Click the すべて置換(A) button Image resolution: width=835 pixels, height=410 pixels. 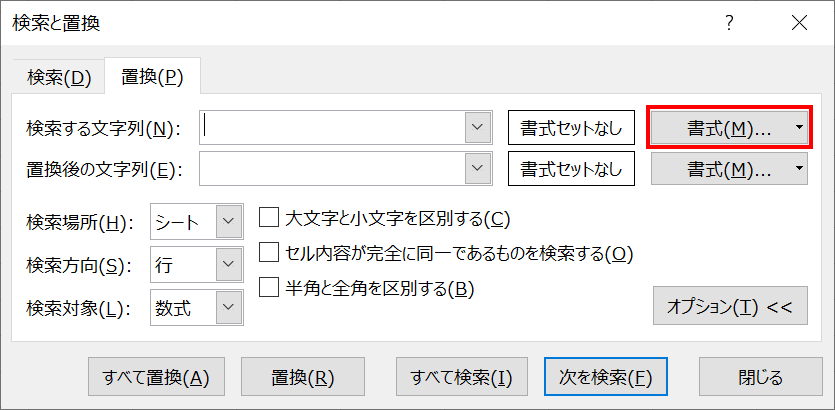(x=156, y=377)
